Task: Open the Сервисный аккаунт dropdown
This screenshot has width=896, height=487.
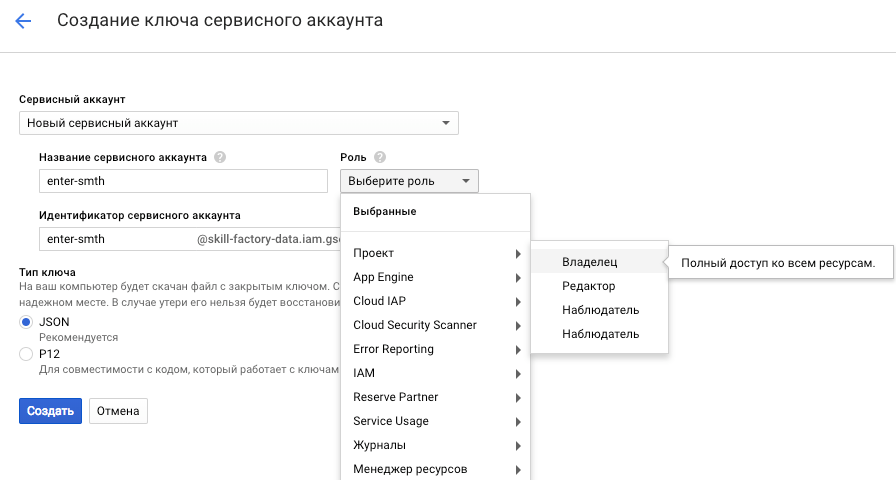Action: (238, 123)
